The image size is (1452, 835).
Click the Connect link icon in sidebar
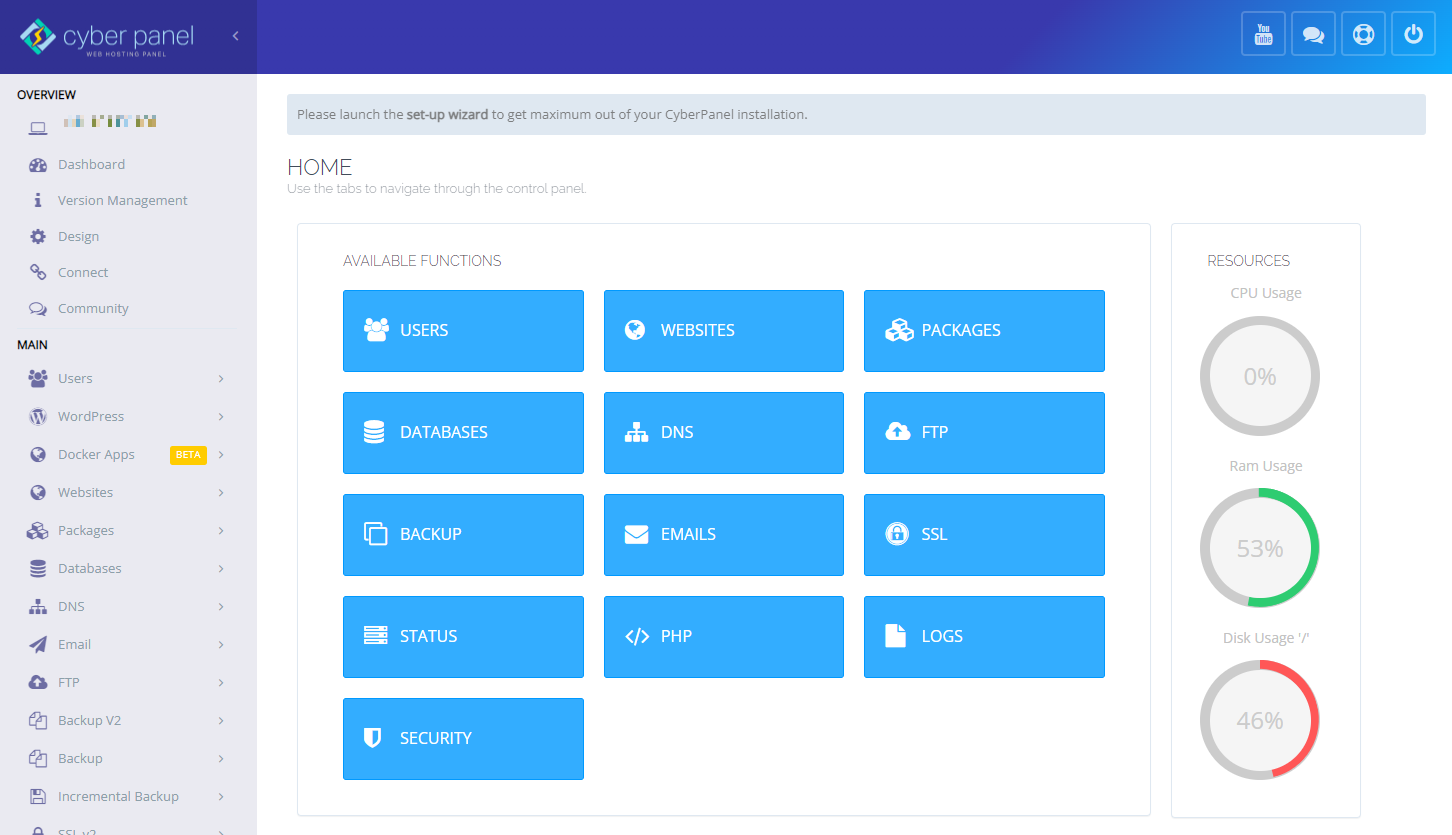38,273
